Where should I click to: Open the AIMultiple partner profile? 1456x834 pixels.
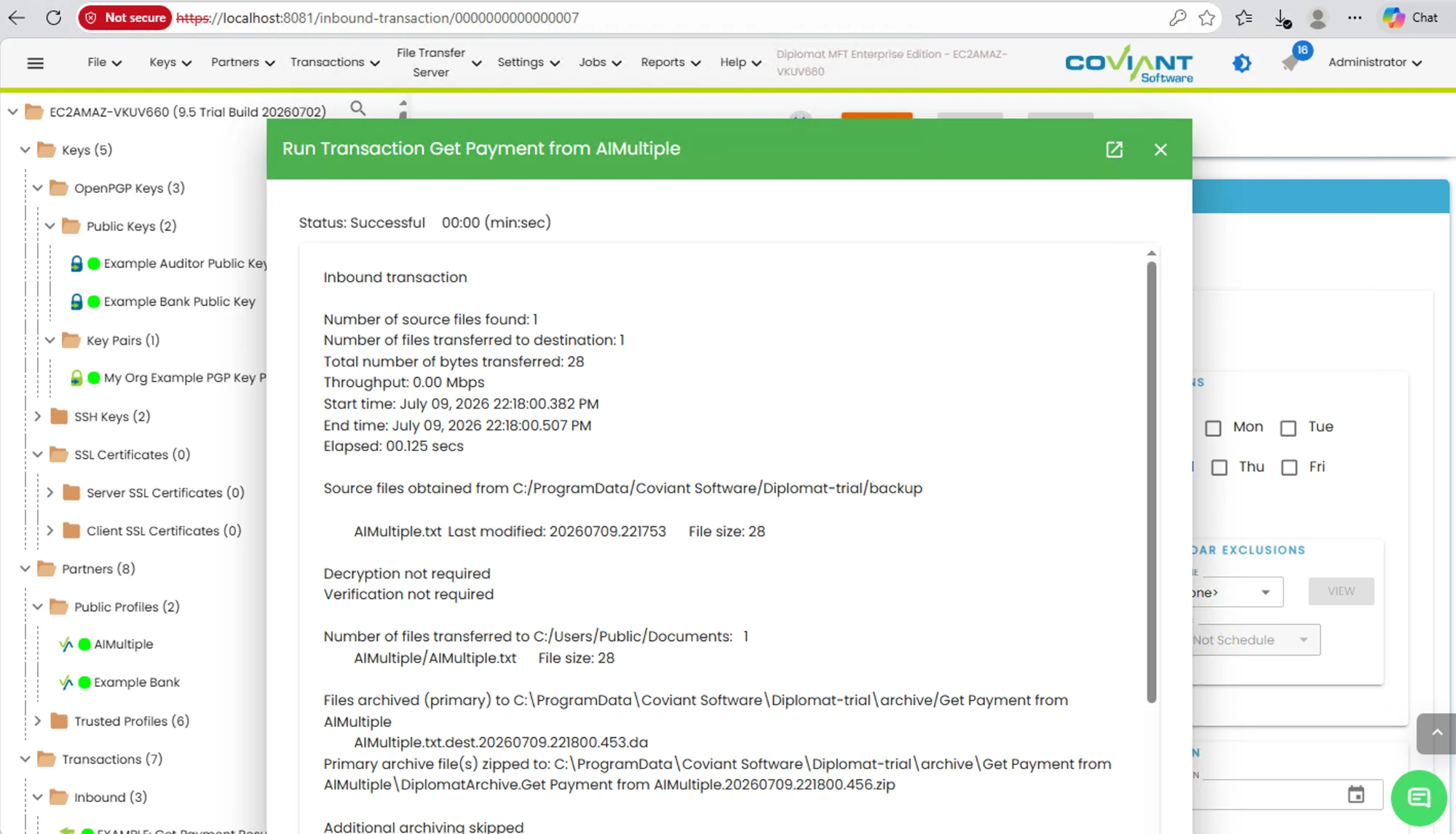[123, 645]
